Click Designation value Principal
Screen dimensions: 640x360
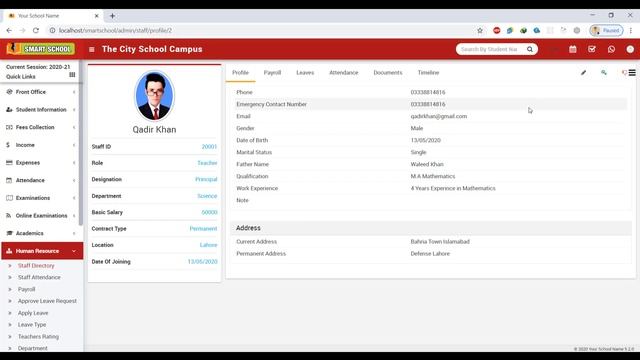click(206, 180)
